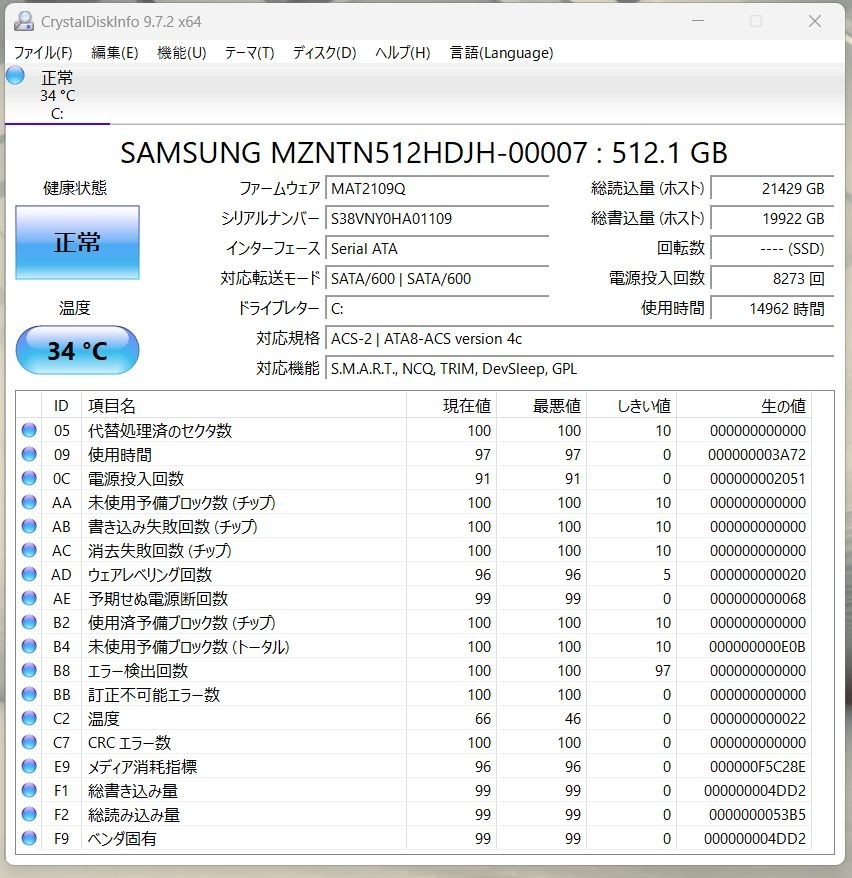Screen dimensions: 852x878
Task: Click the 正常 health status button
Action: (77, 242)
